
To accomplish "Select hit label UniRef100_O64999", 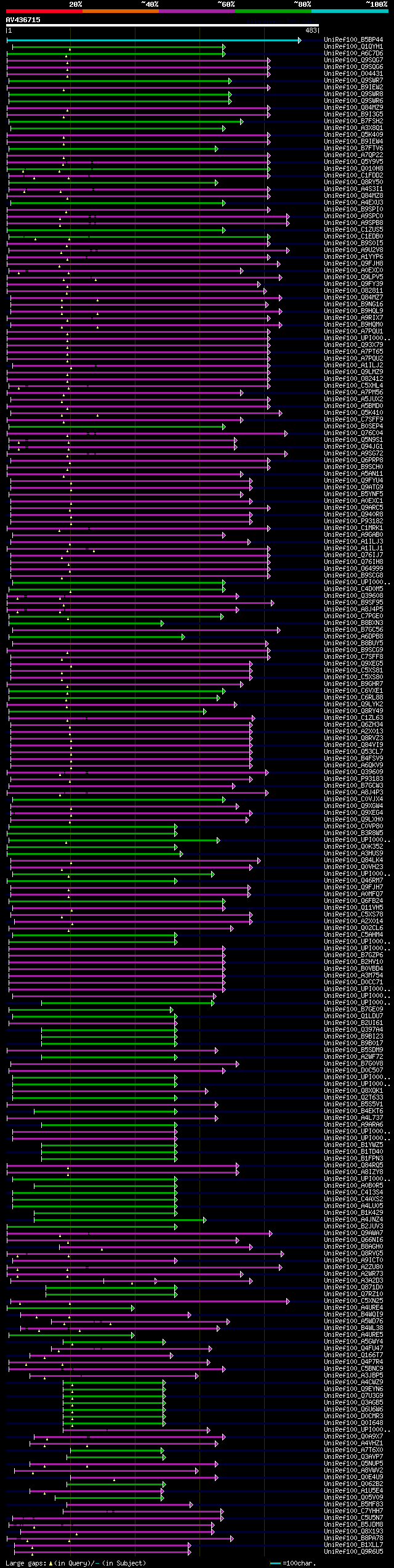I will 353,569.
